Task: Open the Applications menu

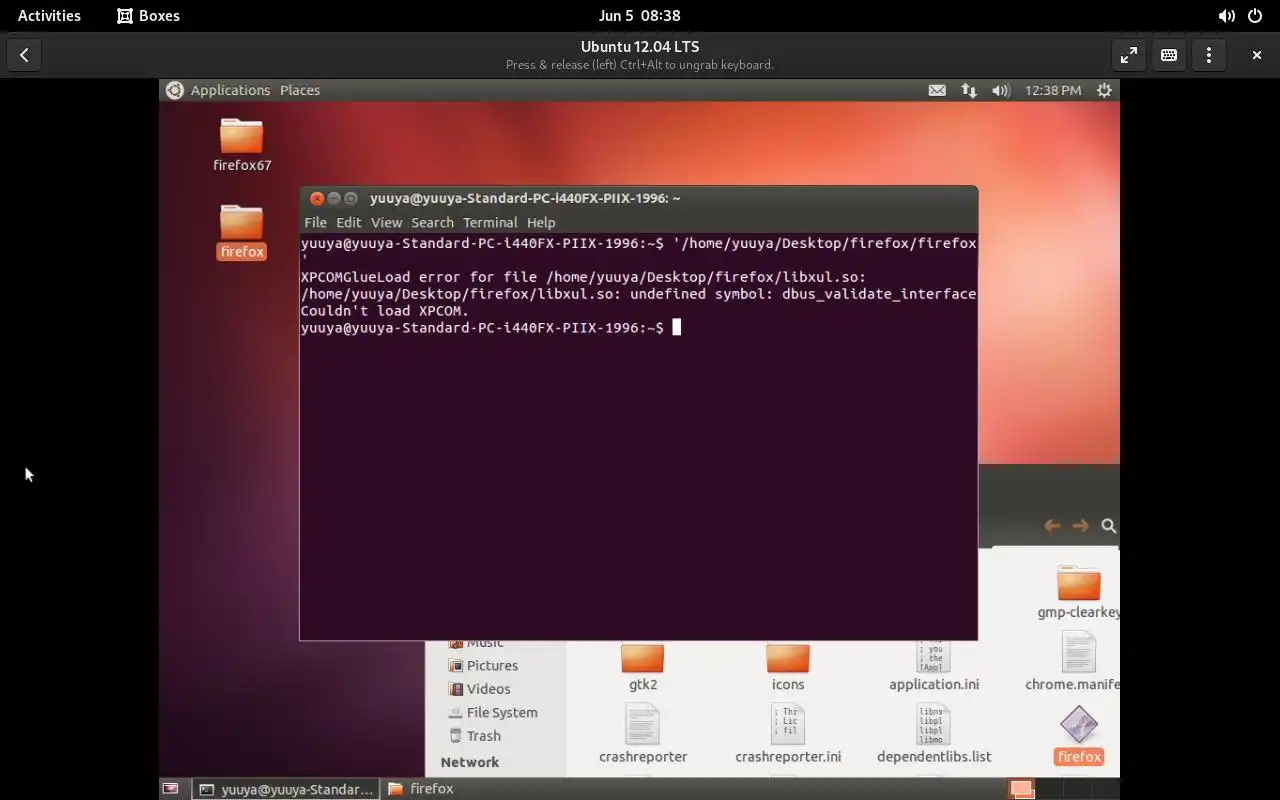Action: coord(230,90)
